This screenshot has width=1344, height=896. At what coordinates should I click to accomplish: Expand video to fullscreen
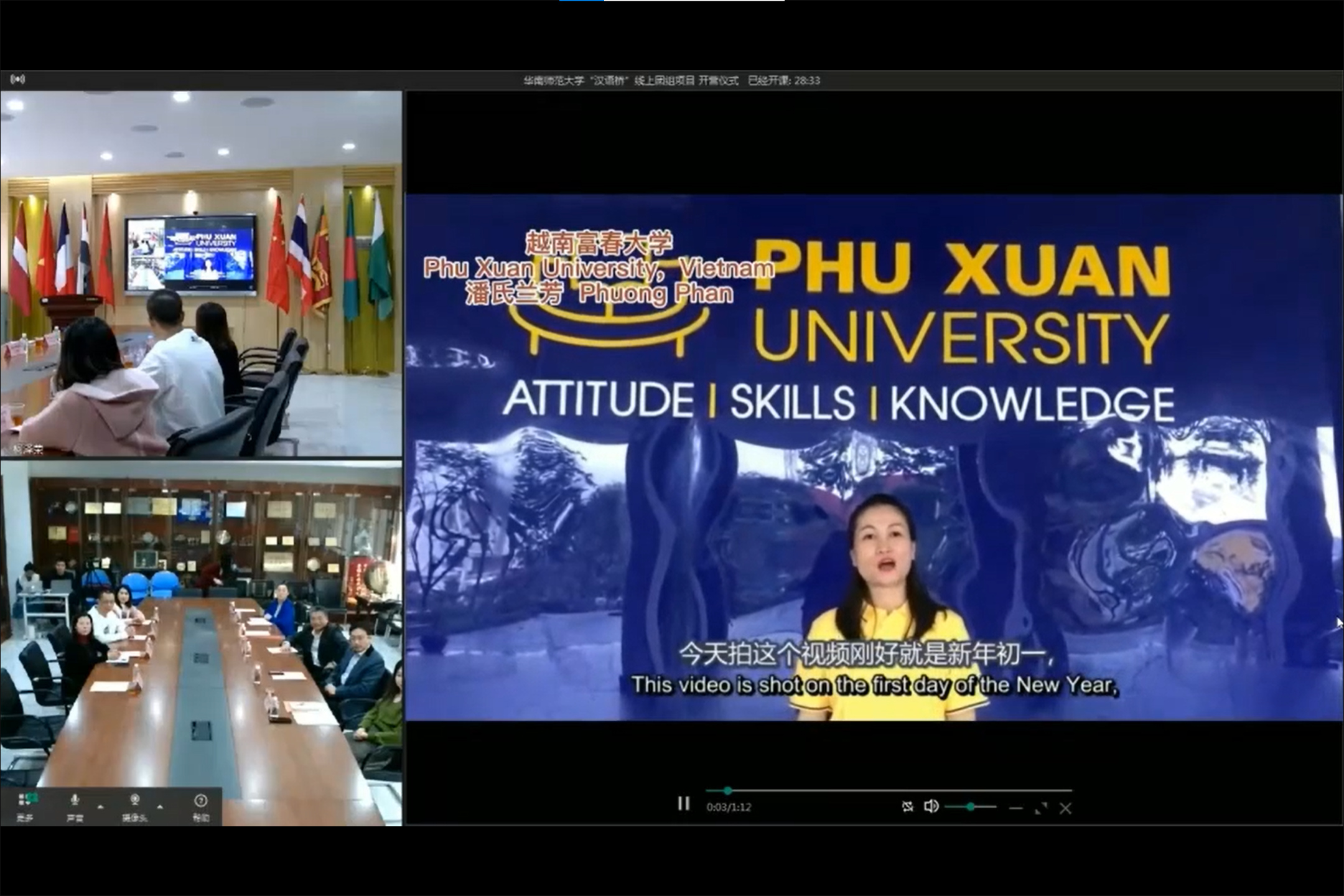(x=1040, y=808)
